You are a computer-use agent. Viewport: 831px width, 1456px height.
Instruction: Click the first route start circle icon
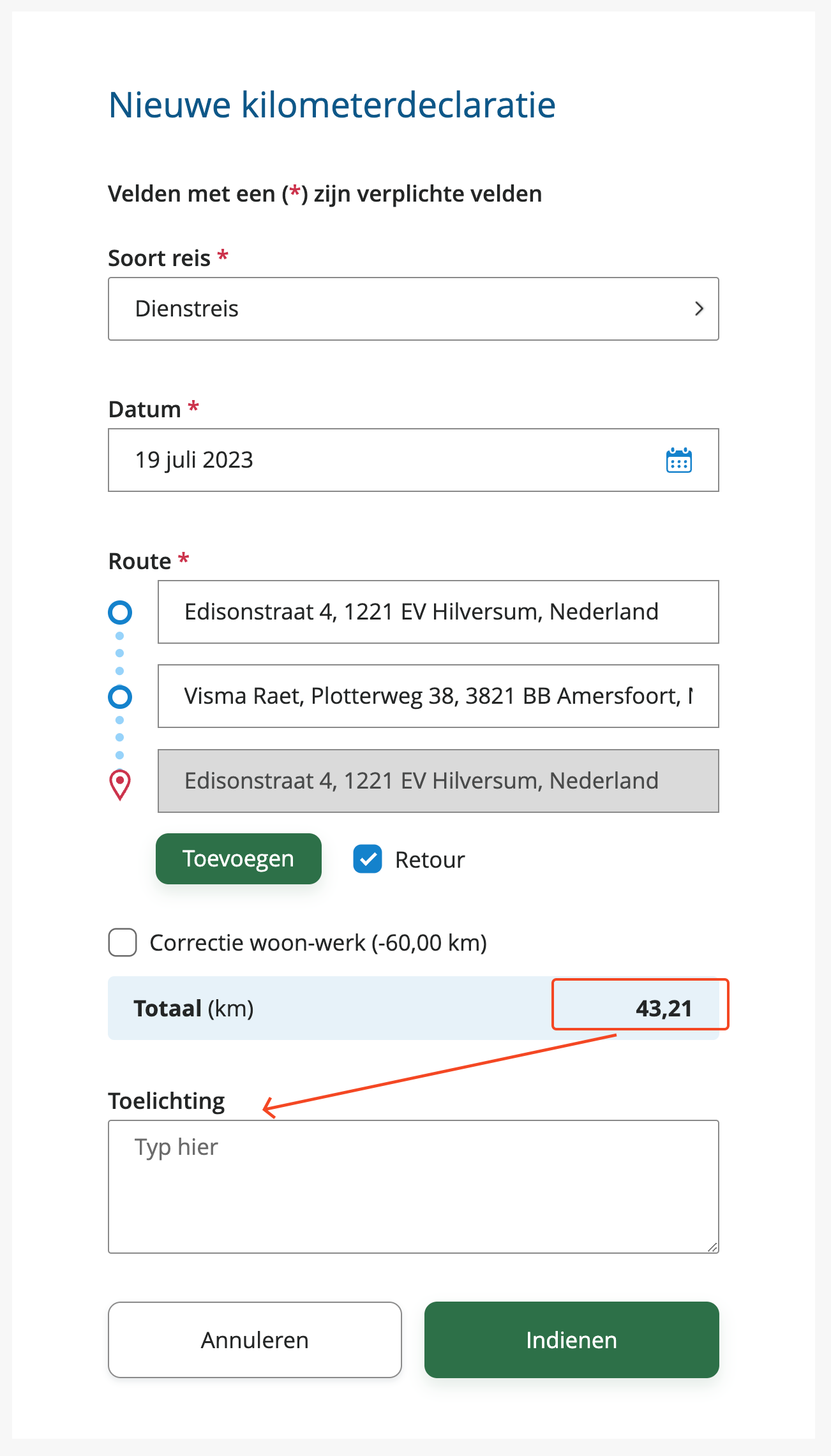pos(120,612)
